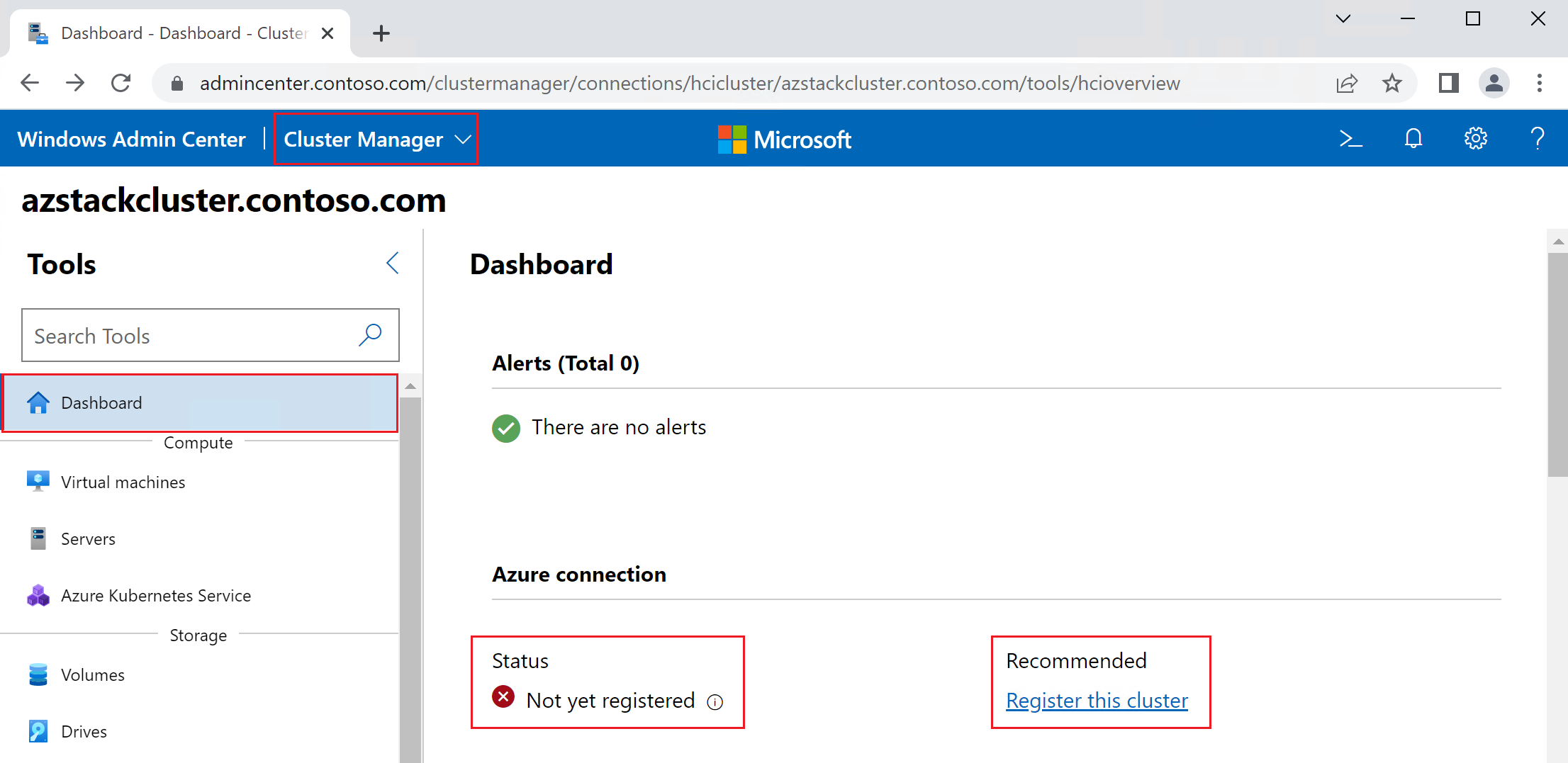Click the Azure Kubernetes Service icon

[38, 595]
